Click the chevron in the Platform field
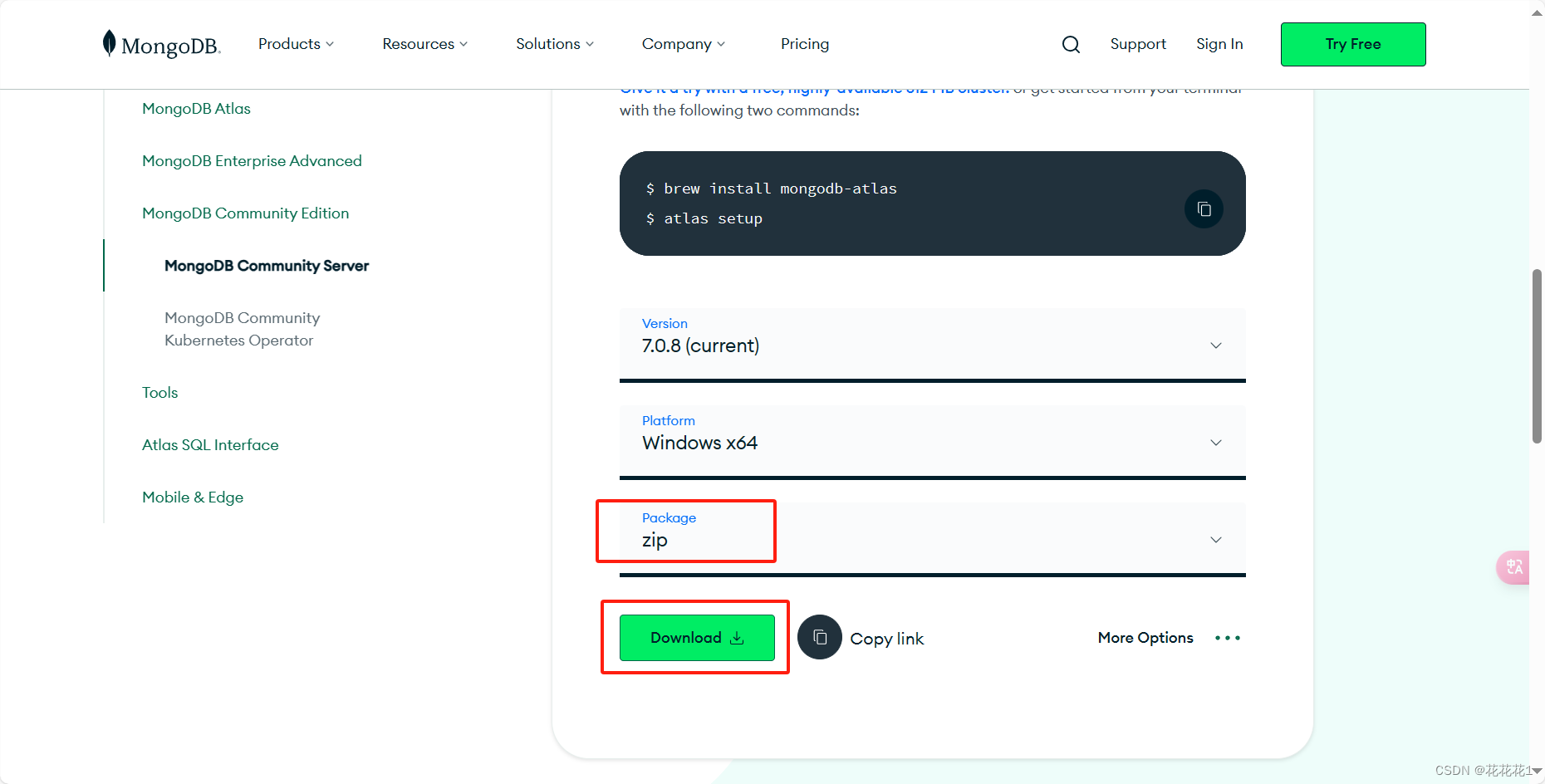Image resolution: width=1545 pixels, height=784 pixels. 1216,443
